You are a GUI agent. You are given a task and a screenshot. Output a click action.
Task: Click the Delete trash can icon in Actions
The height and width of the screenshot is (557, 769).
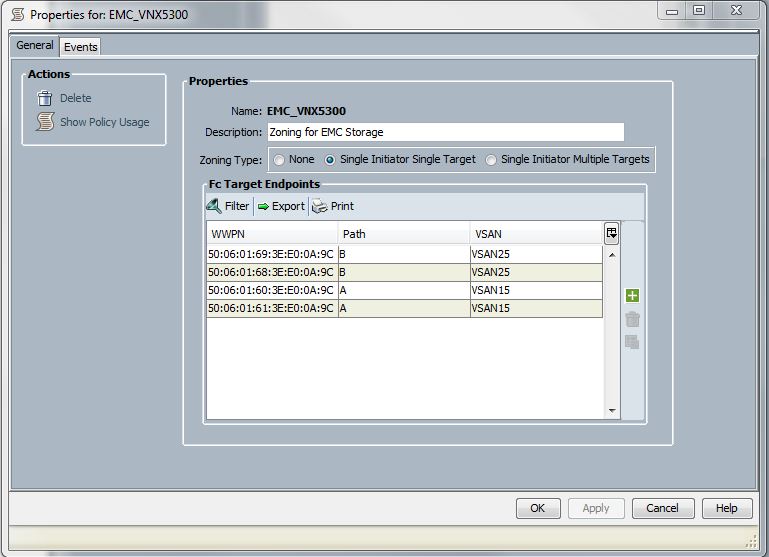pyautogui.click(x=45, y=98)
